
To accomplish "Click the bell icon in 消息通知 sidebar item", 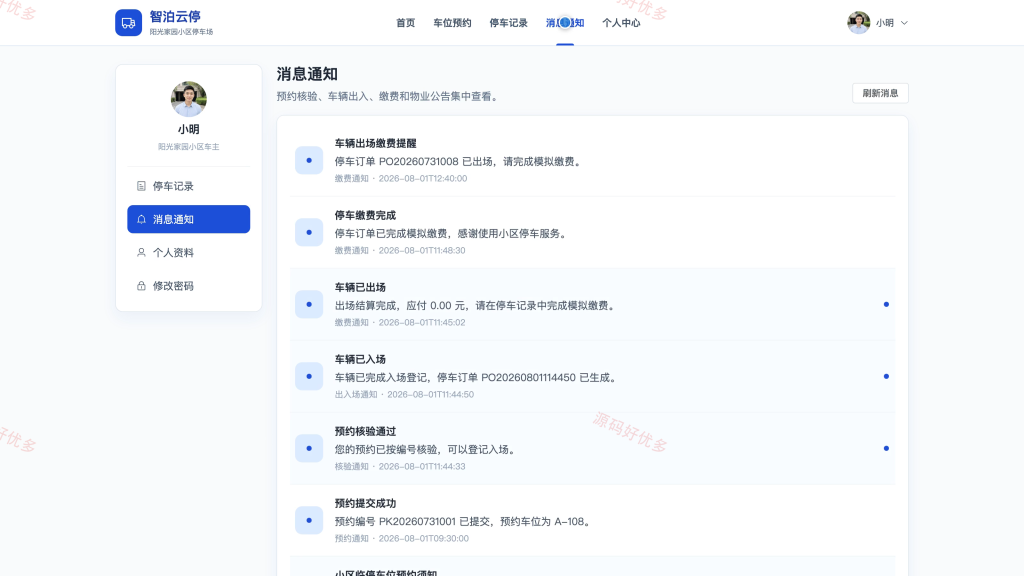I will [141, 219].
